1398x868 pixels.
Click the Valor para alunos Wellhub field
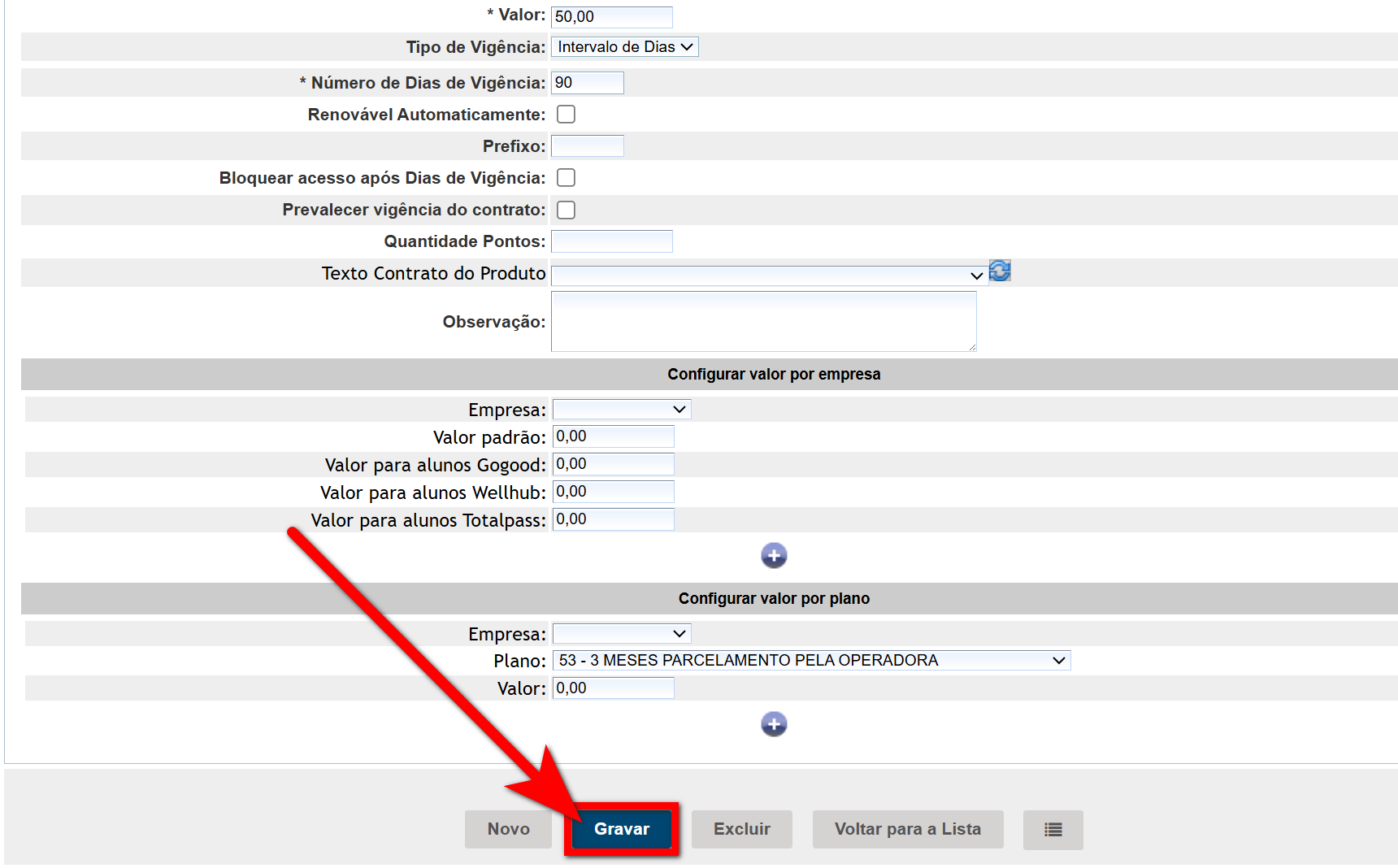point(613,493)
